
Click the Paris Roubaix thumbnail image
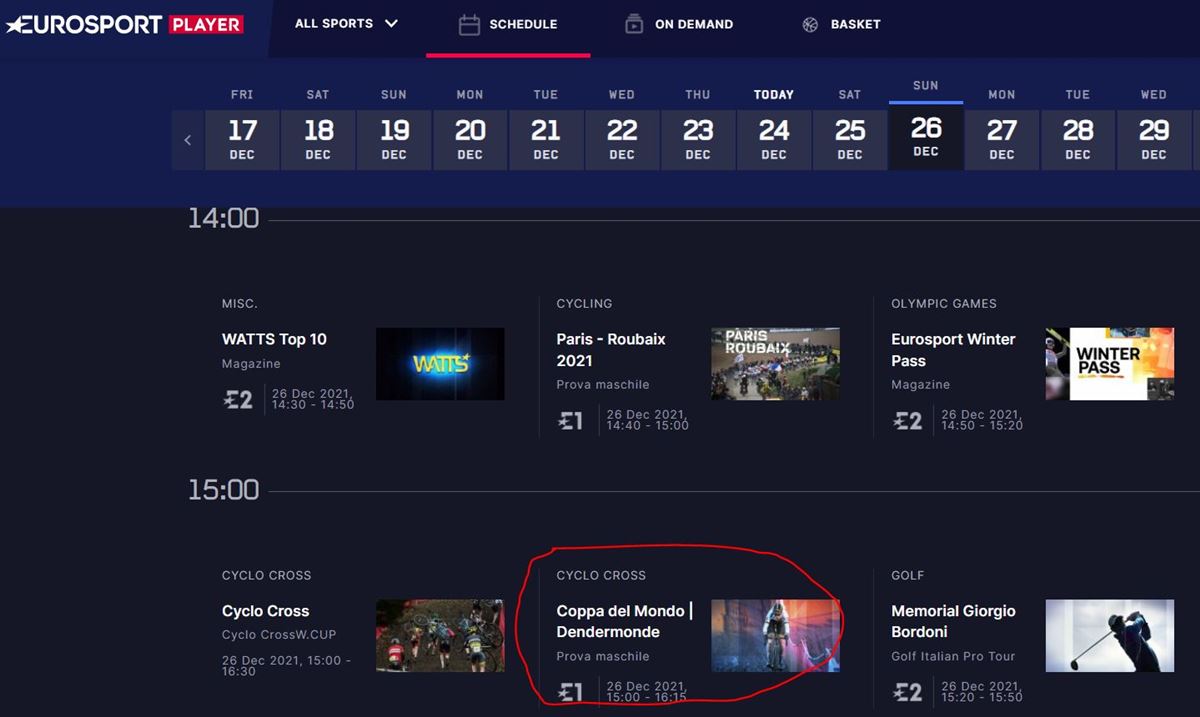(775, 364)
